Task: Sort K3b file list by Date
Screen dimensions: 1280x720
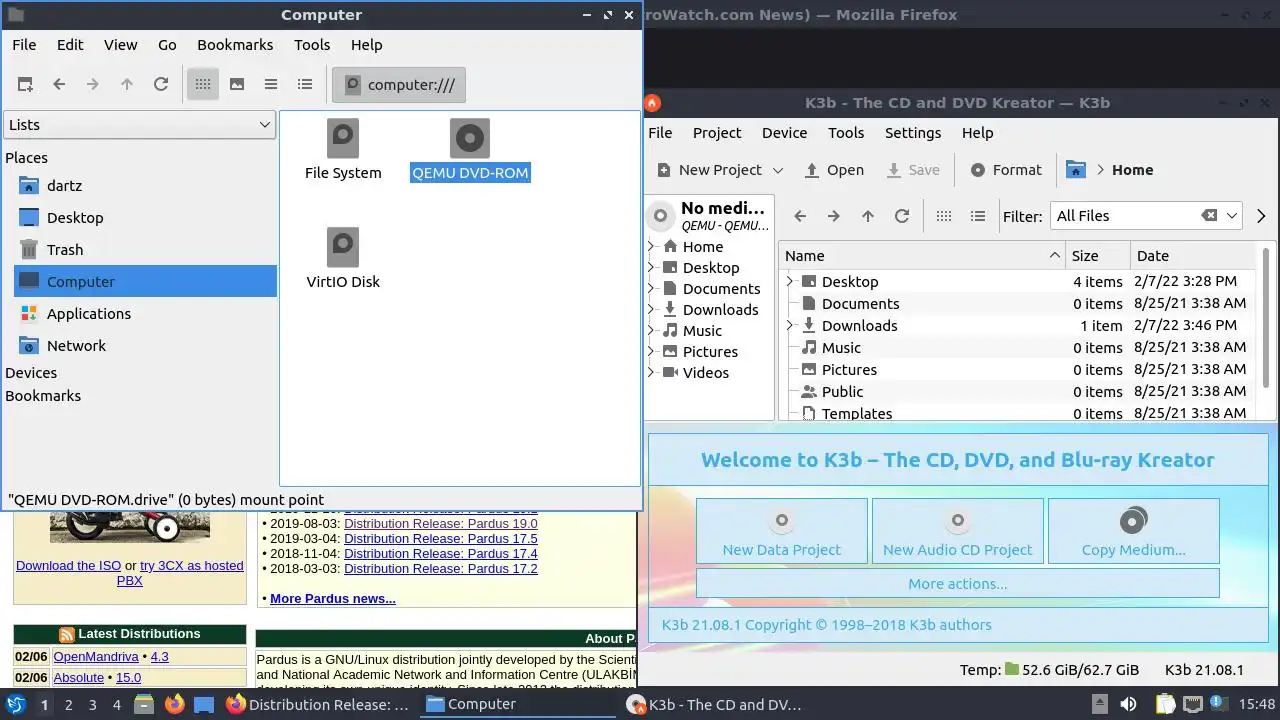Action: (x=1194, y=256)
